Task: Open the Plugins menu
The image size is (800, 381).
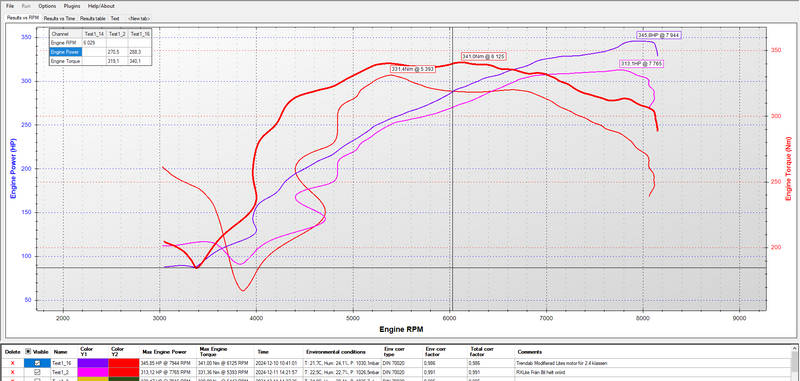Action: pos(72,6)
